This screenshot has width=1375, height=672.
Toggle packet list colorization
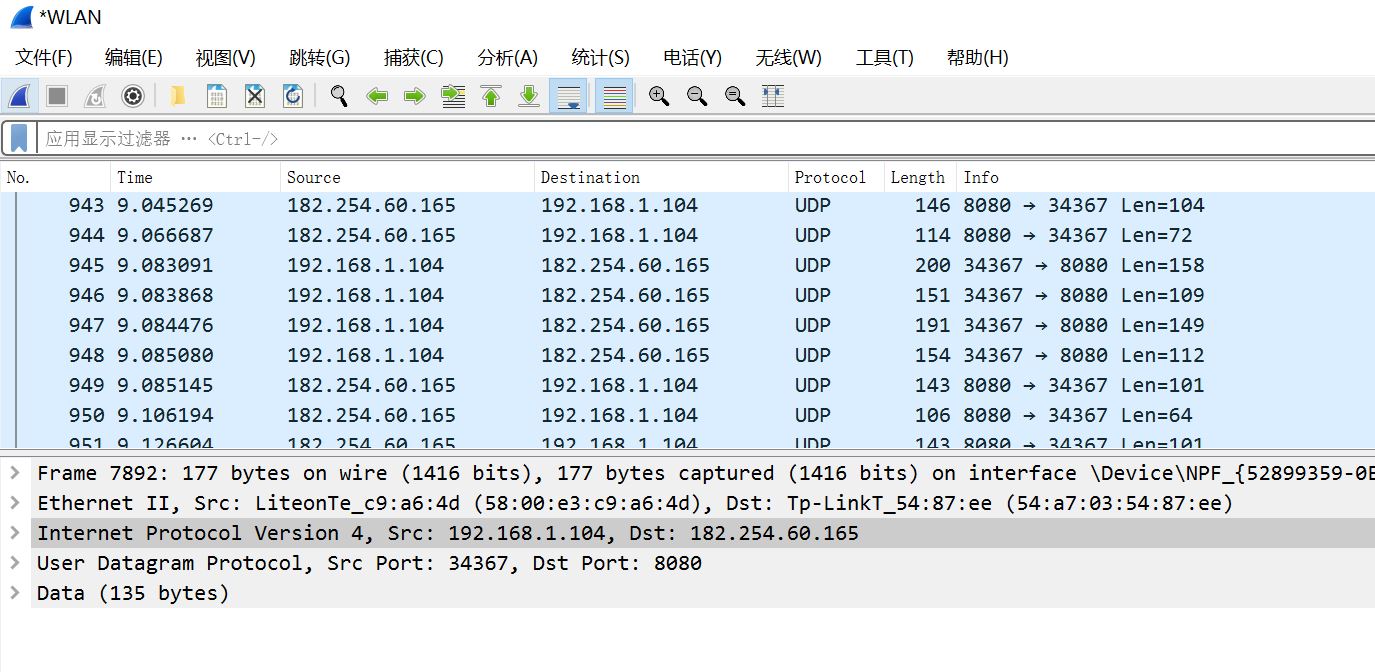(x=614, y=96)
